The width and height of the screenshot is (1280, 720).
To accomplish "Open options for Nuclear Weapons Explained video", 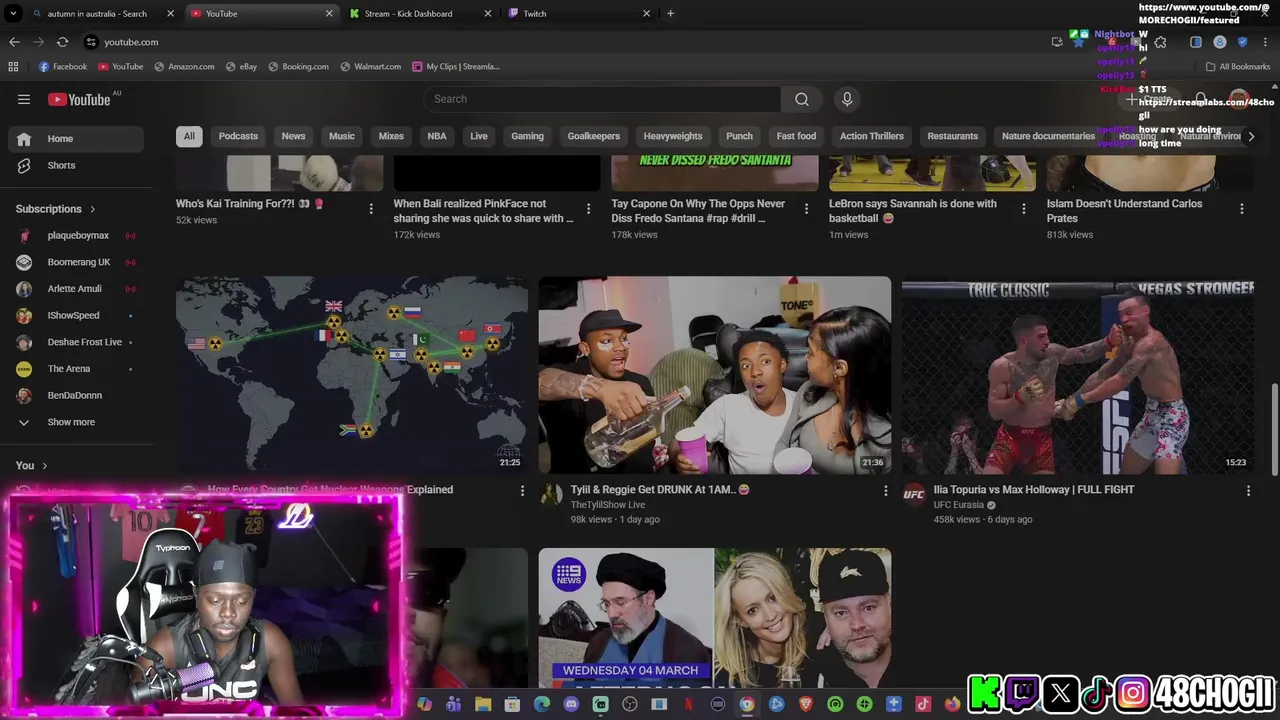I will pos(521,490).
